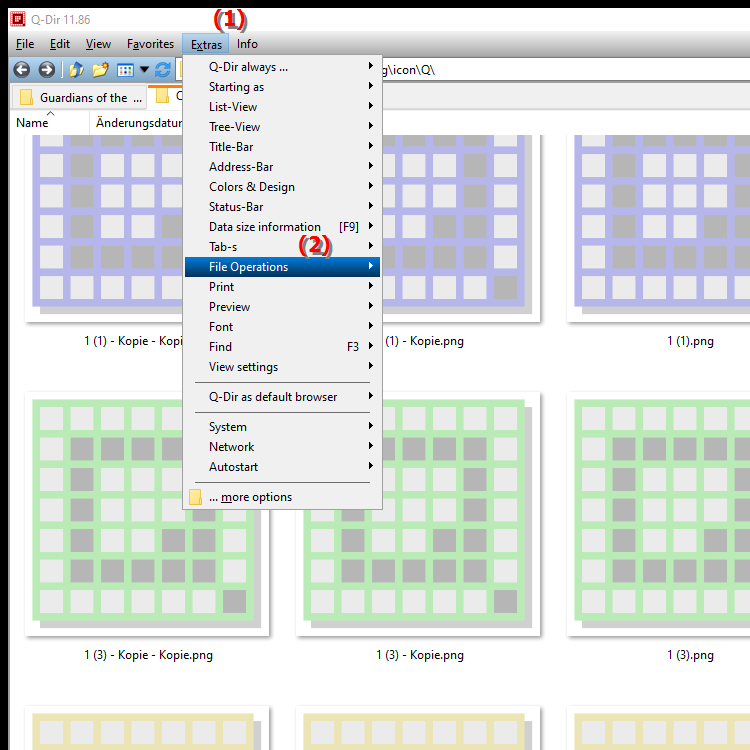Viewport: 750px width, 750px height.
Task: Open the Autostart submenu
Action: tap(282, 467)
